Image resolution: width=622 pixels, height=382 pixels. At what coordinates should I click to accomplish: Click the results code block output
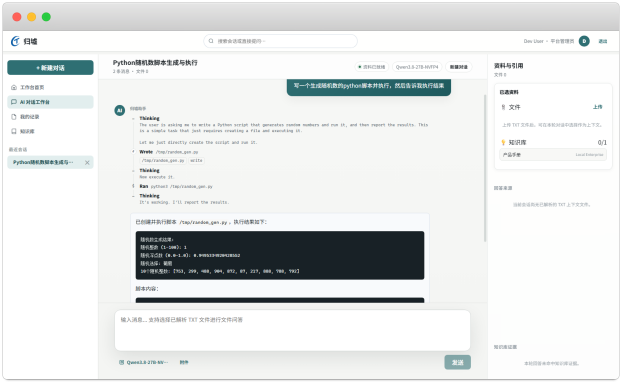click(x=280, y=255)
